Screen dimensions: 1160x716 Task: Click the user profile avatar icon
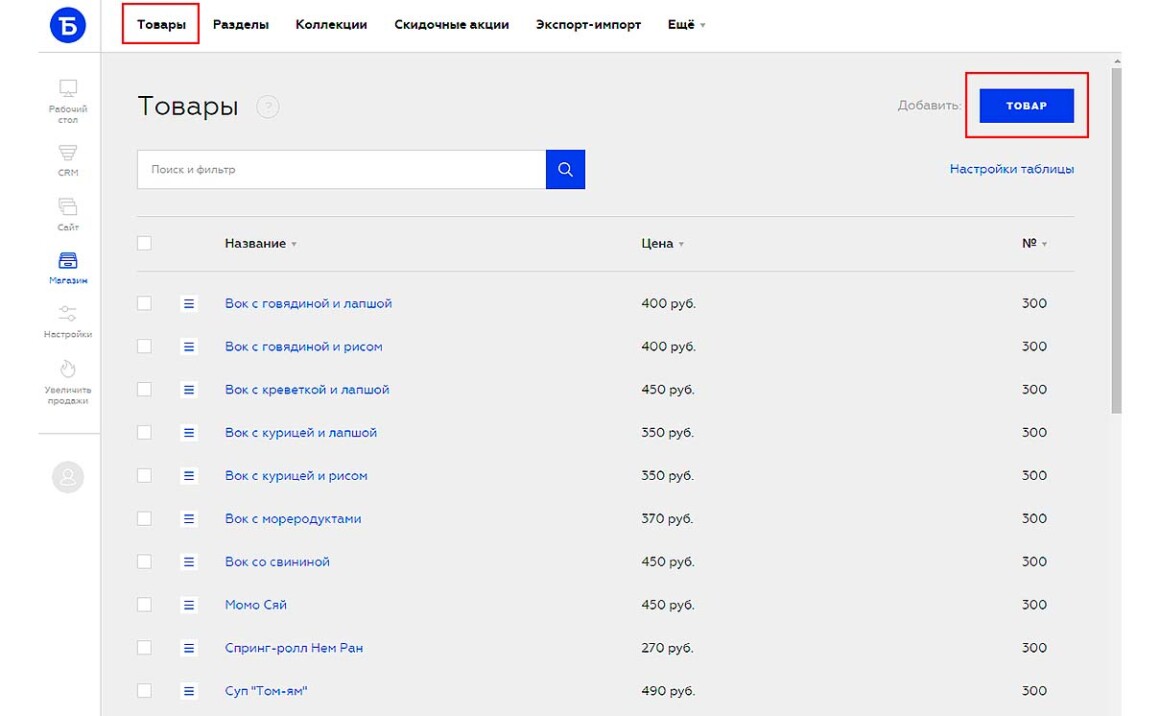click(67, 477)
